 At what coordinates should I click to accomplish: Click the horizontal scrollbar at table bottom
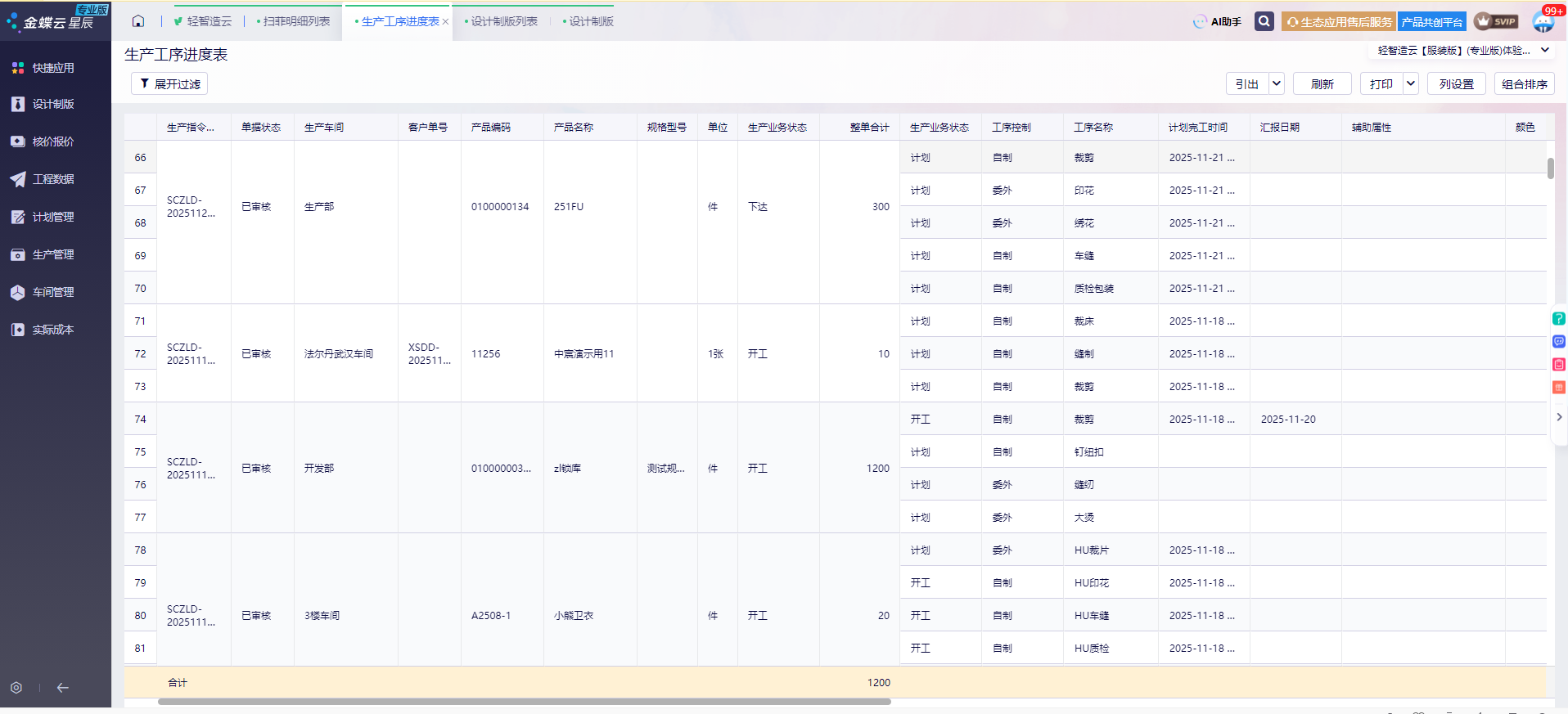524,702
